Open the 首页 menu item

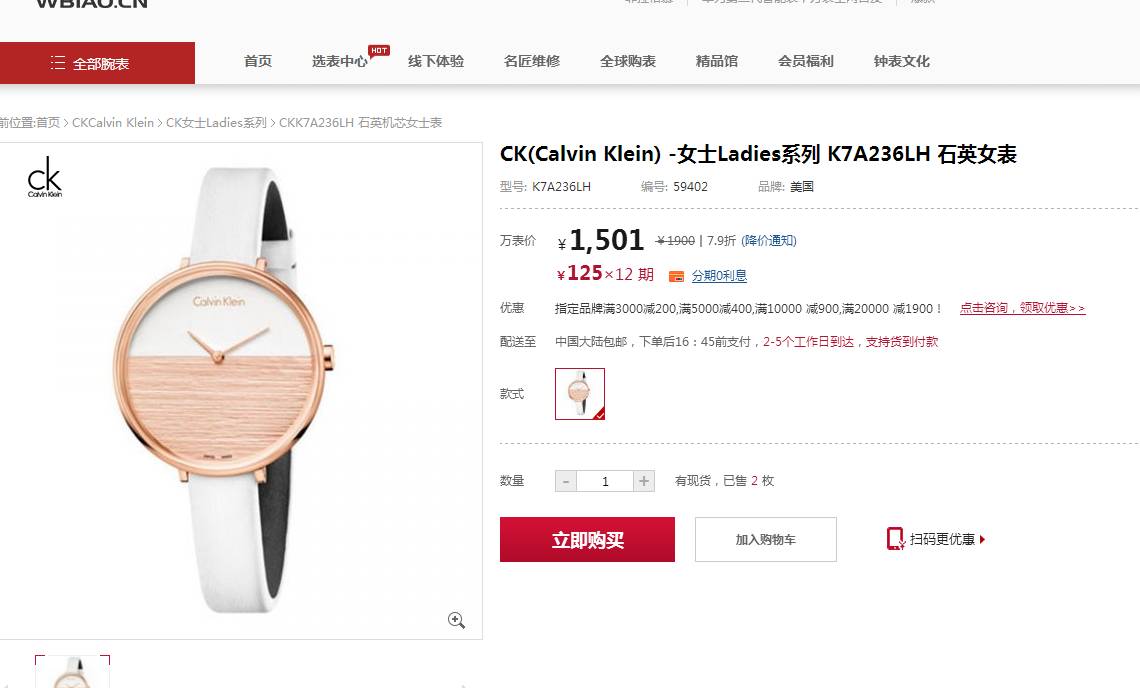[x=257, y=61]
